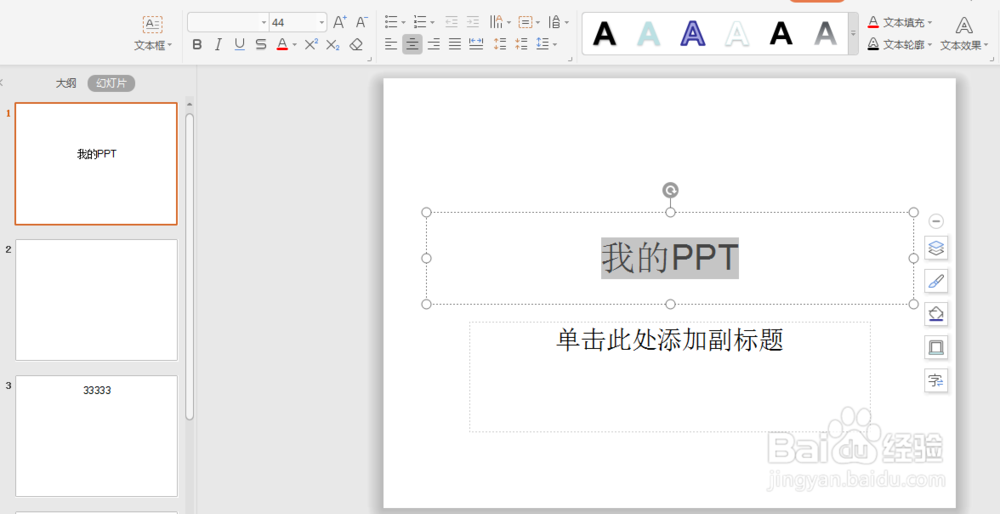Viewport: 1000px width, 514px height.
Task: Click the format brush quick icon
Action: point(936,281)
